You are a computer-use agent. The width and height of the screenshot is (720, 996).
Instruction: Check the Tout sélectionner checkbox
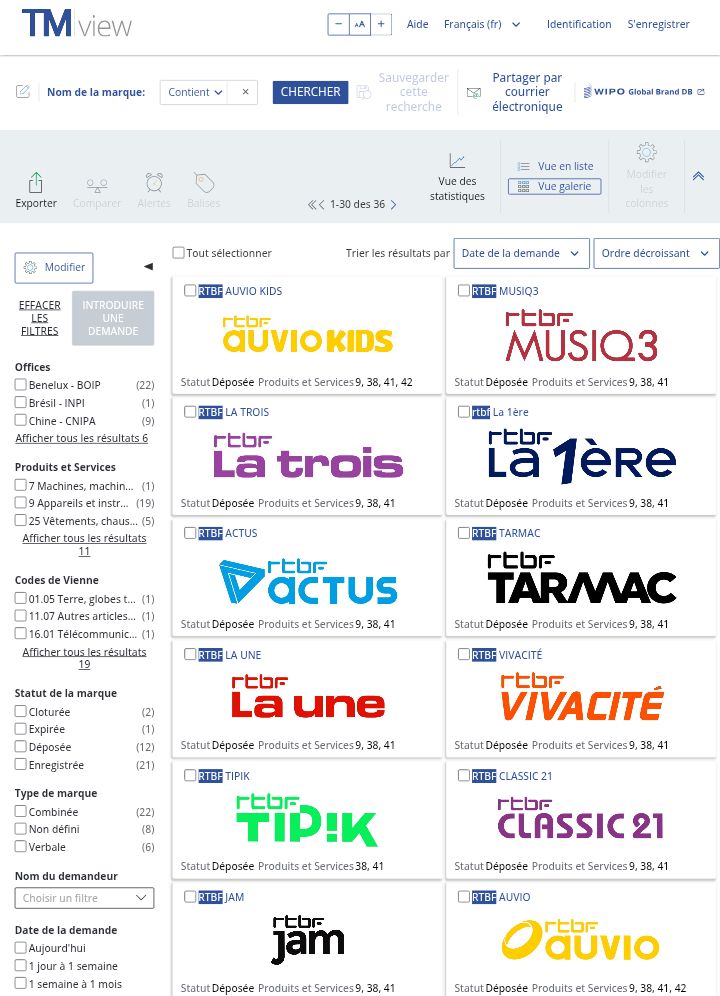pyautogui.click(x=179, y=253)
